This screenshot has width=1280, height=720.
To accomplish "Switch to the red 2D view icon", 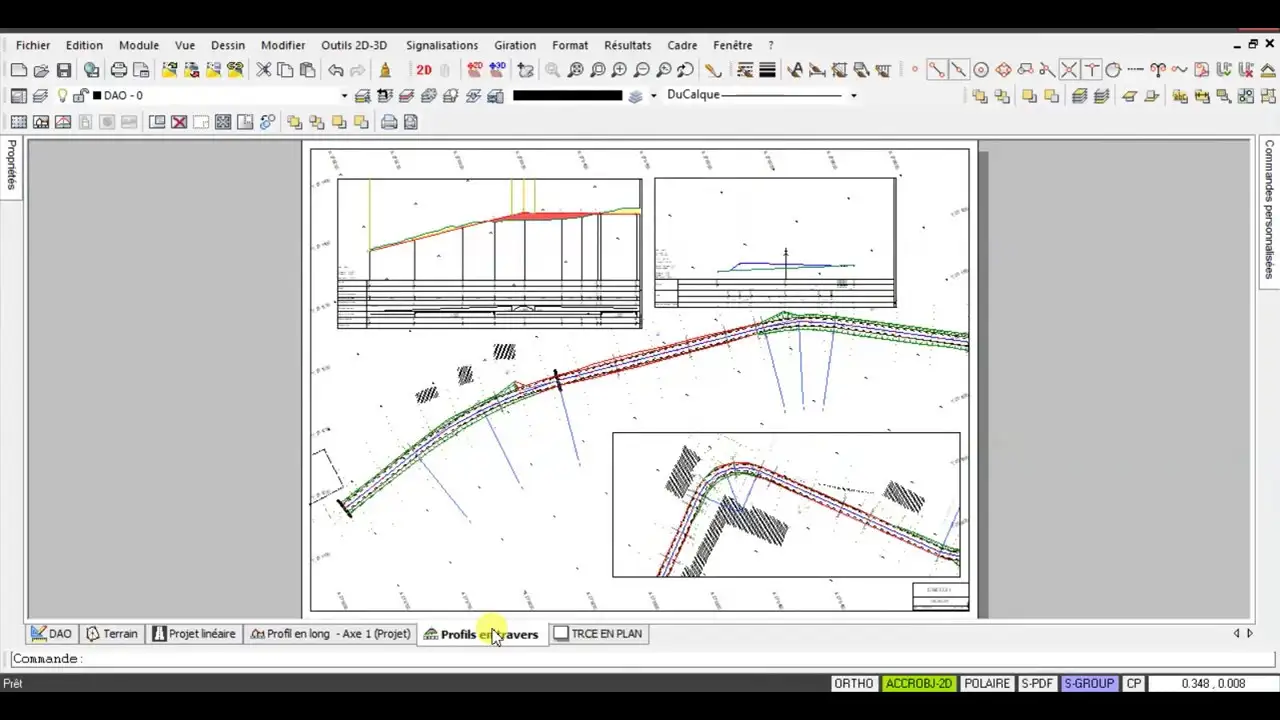I will (424, 70).
